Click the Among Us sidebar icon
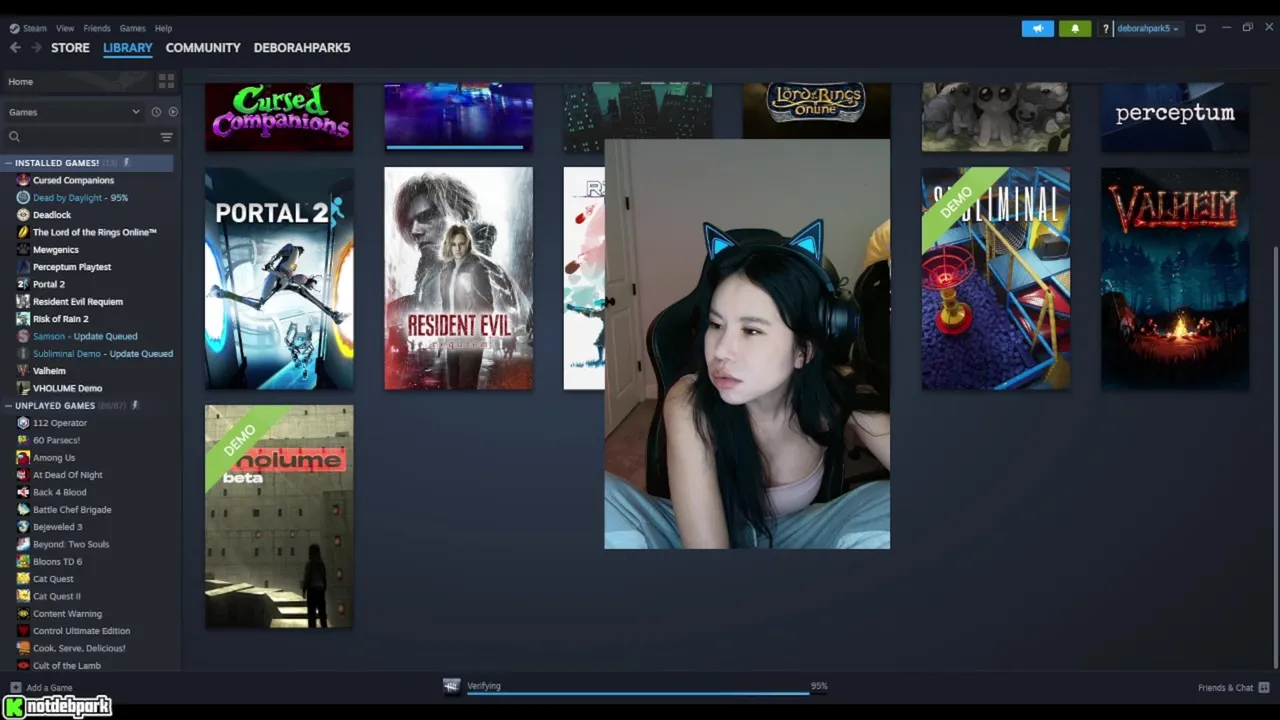The image size is (1280, 720). pyautogui.click(x=23, y=458)
